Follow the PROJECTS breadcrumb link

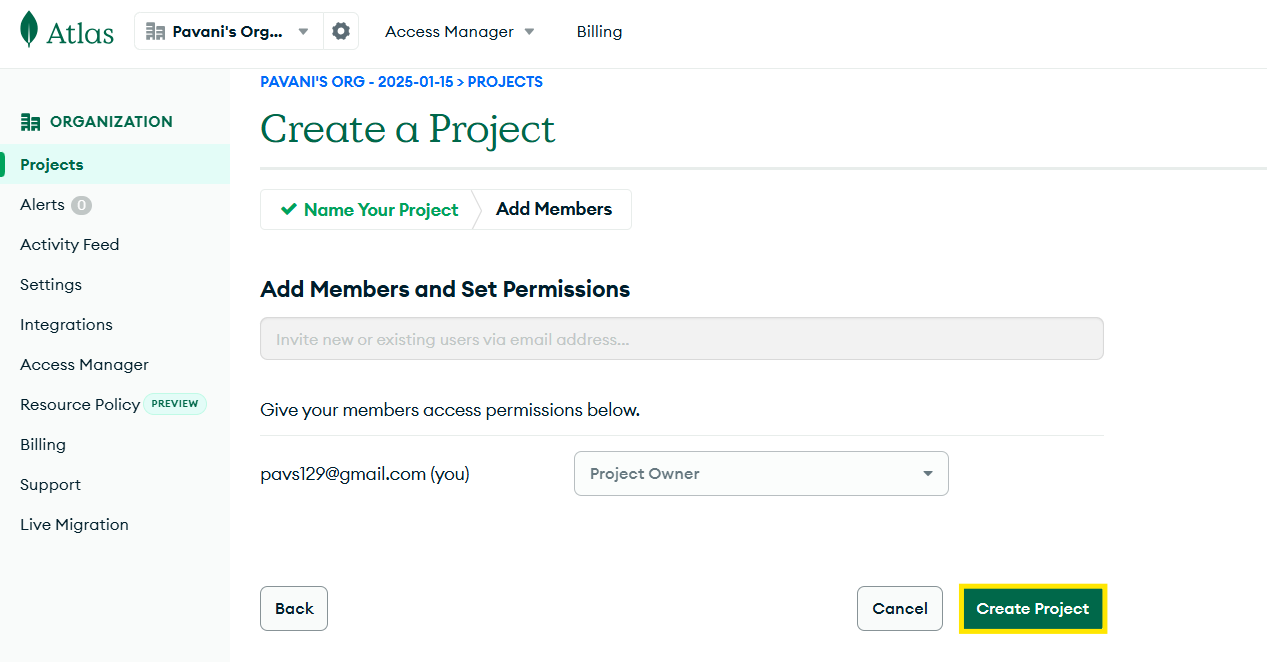(x=505, y=82)
